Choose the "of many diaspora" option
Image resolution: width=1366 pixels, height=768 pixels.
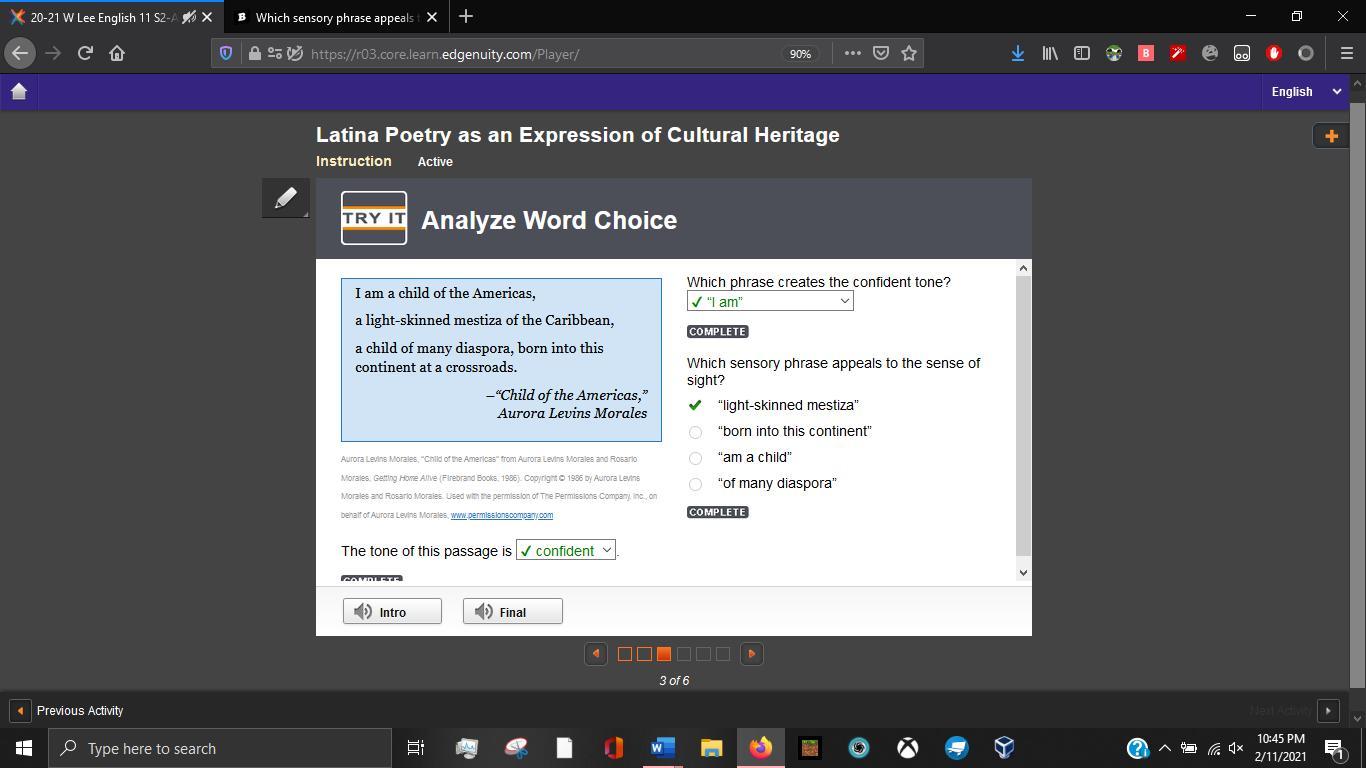pyautogui.click(x=695, y=484)
